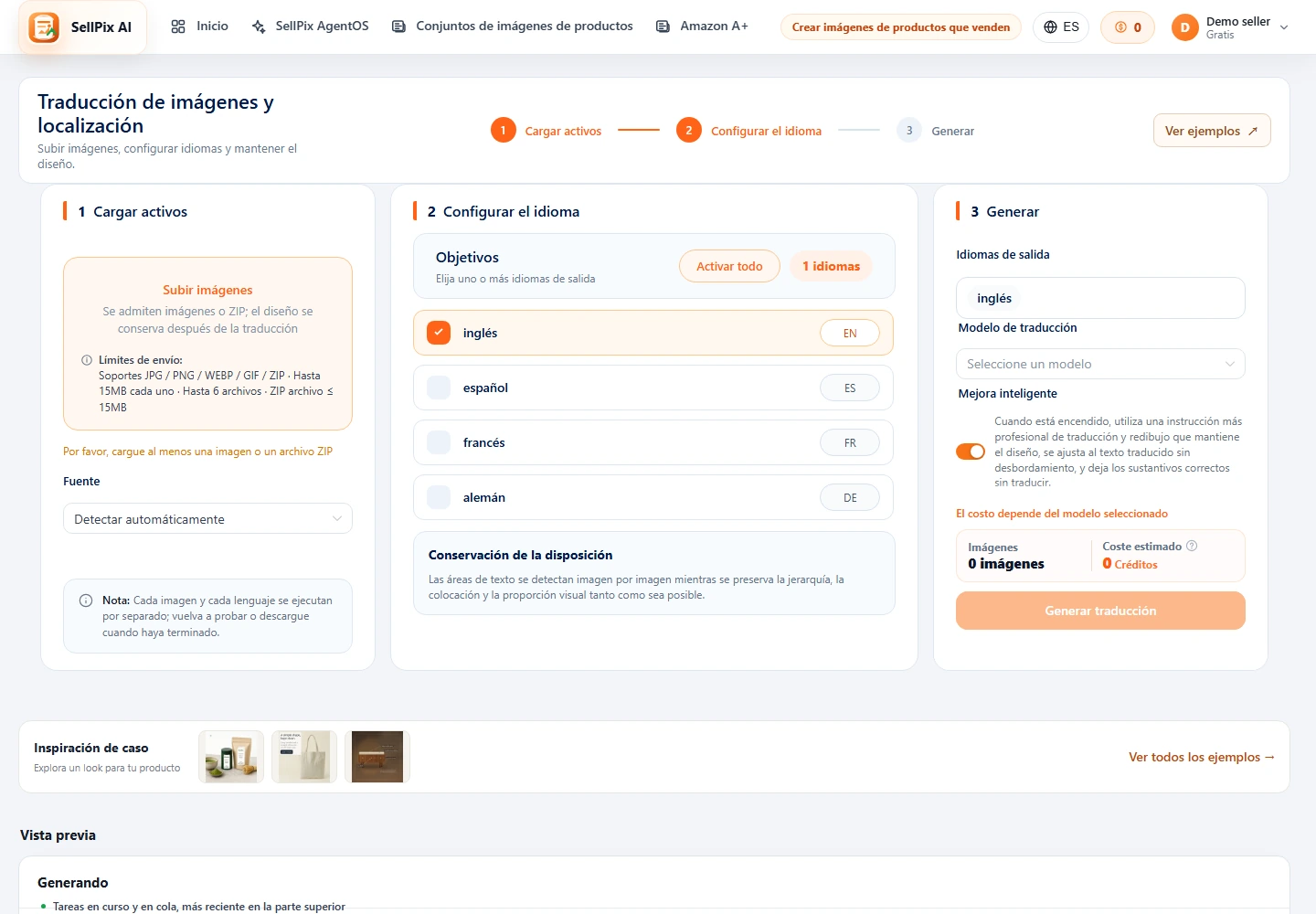Click the Demo seller avatar icon
The height and width of the screenshot is (914, 1316).
1184,27
